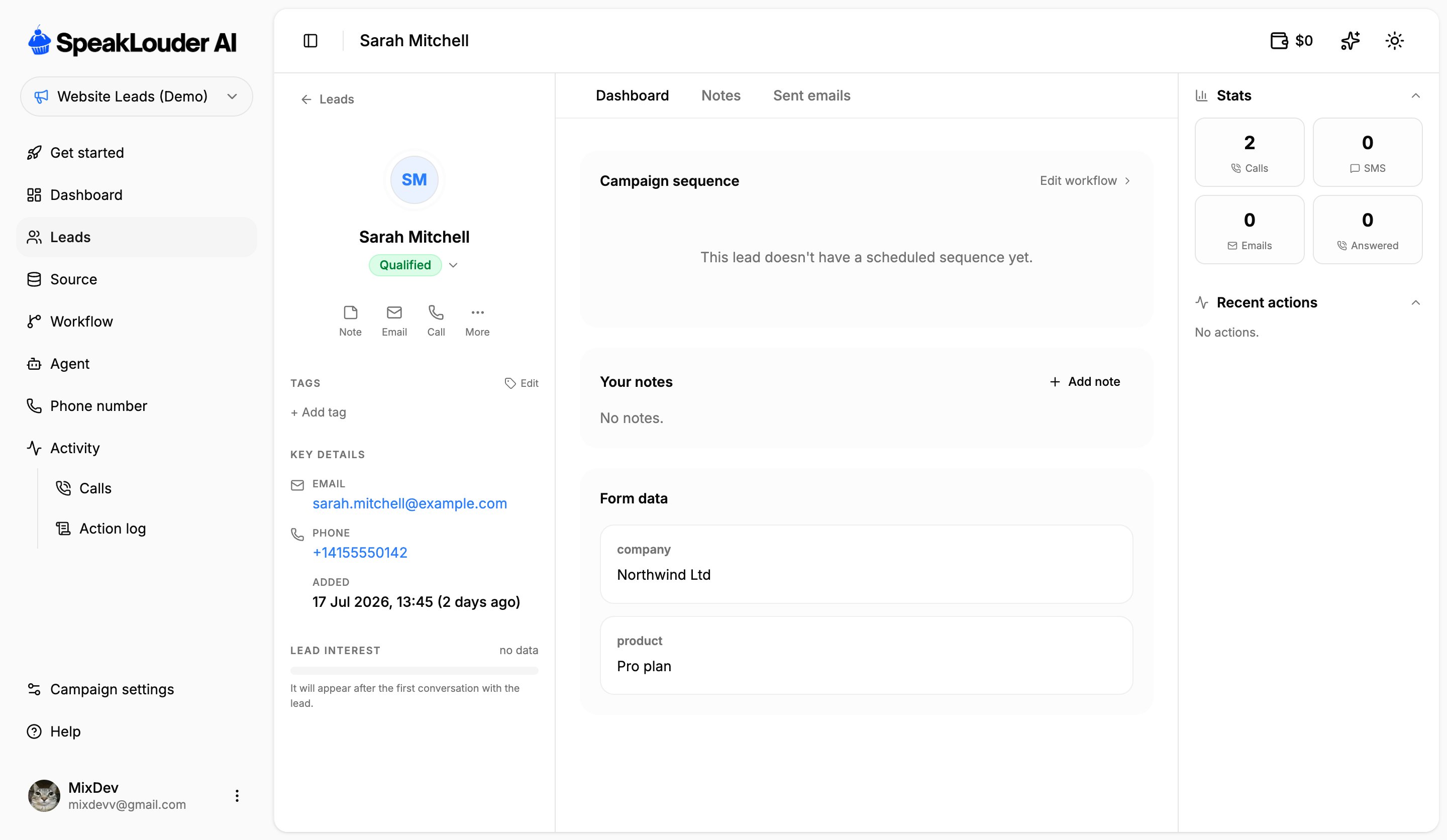Image resolution: width=1447 pixels, height=840 pixels.
Task: Open Help page
Action: tap(137, 731)
